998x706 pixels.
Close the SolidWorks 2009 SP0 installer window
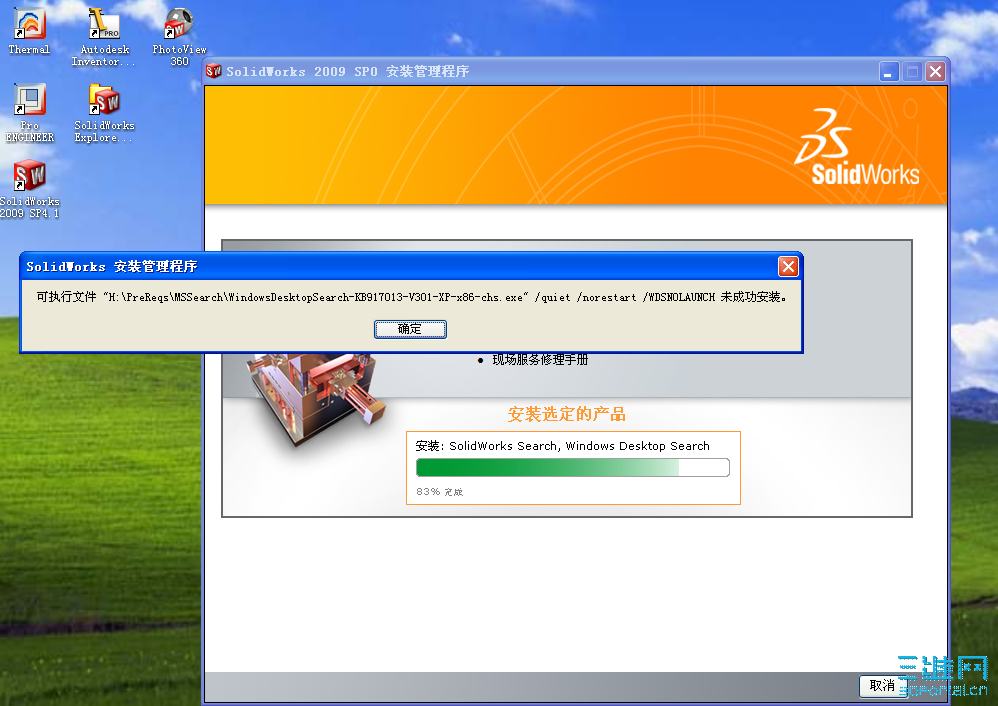click(x=935, y=71)
